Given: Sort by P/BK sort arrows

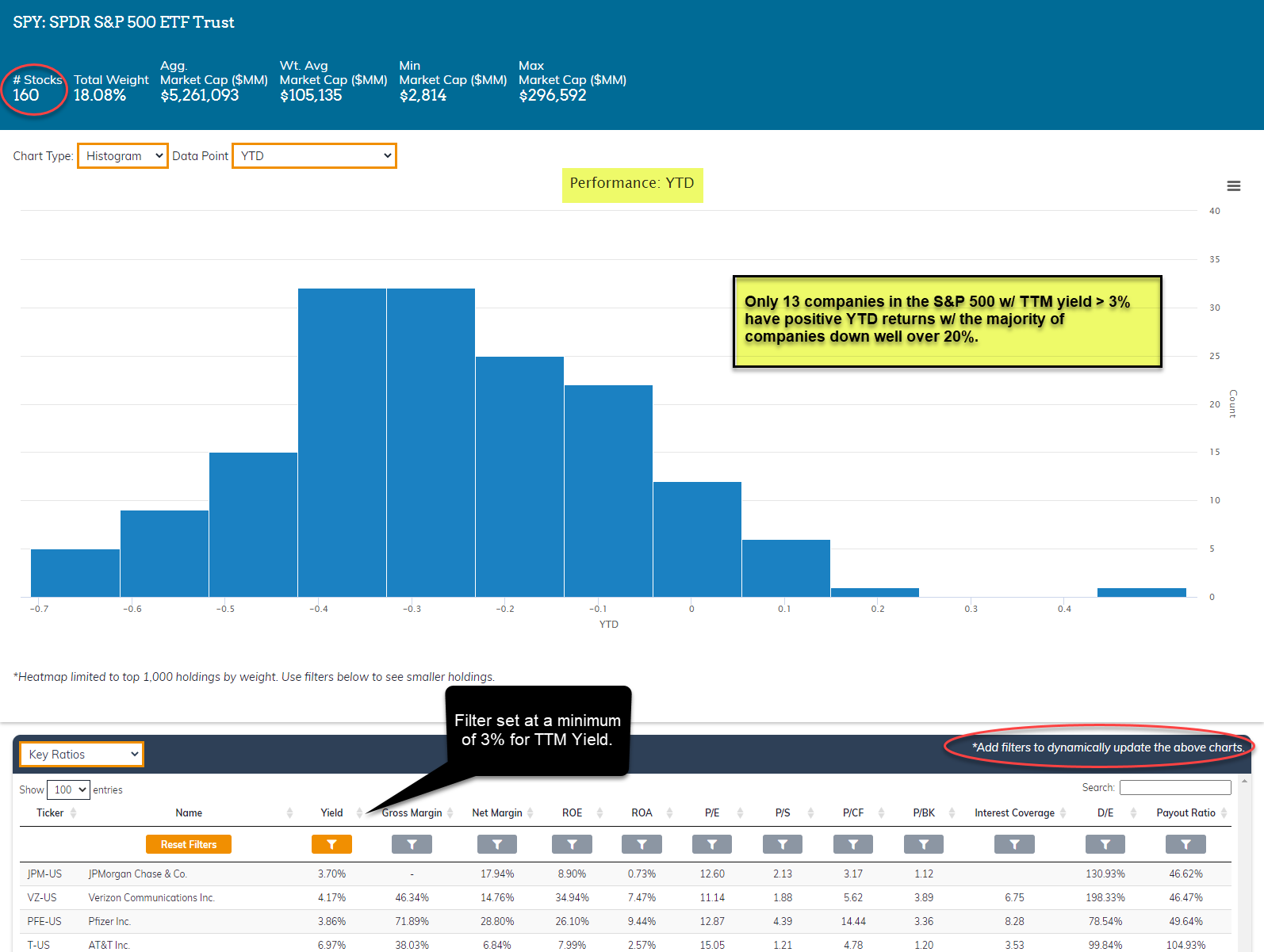Looking at the screenshot, I should [952, 812].
